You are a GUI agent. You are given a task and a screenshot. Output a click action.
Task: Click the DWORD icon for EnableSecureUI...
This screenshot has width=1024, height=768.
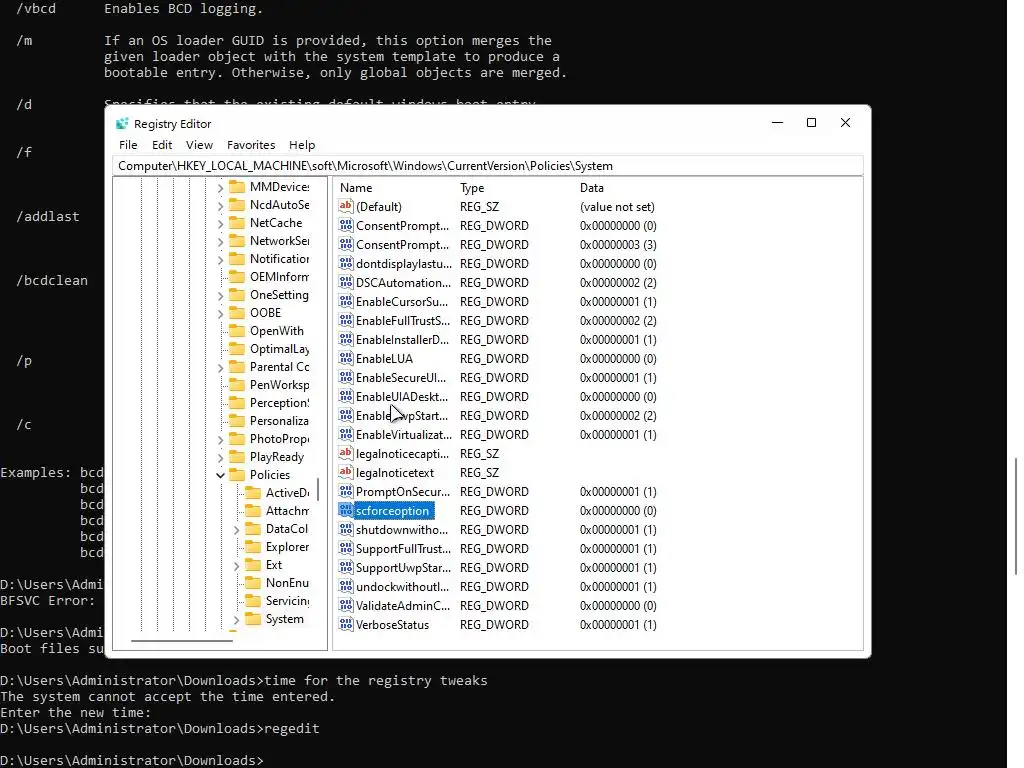tap(345, 377)
